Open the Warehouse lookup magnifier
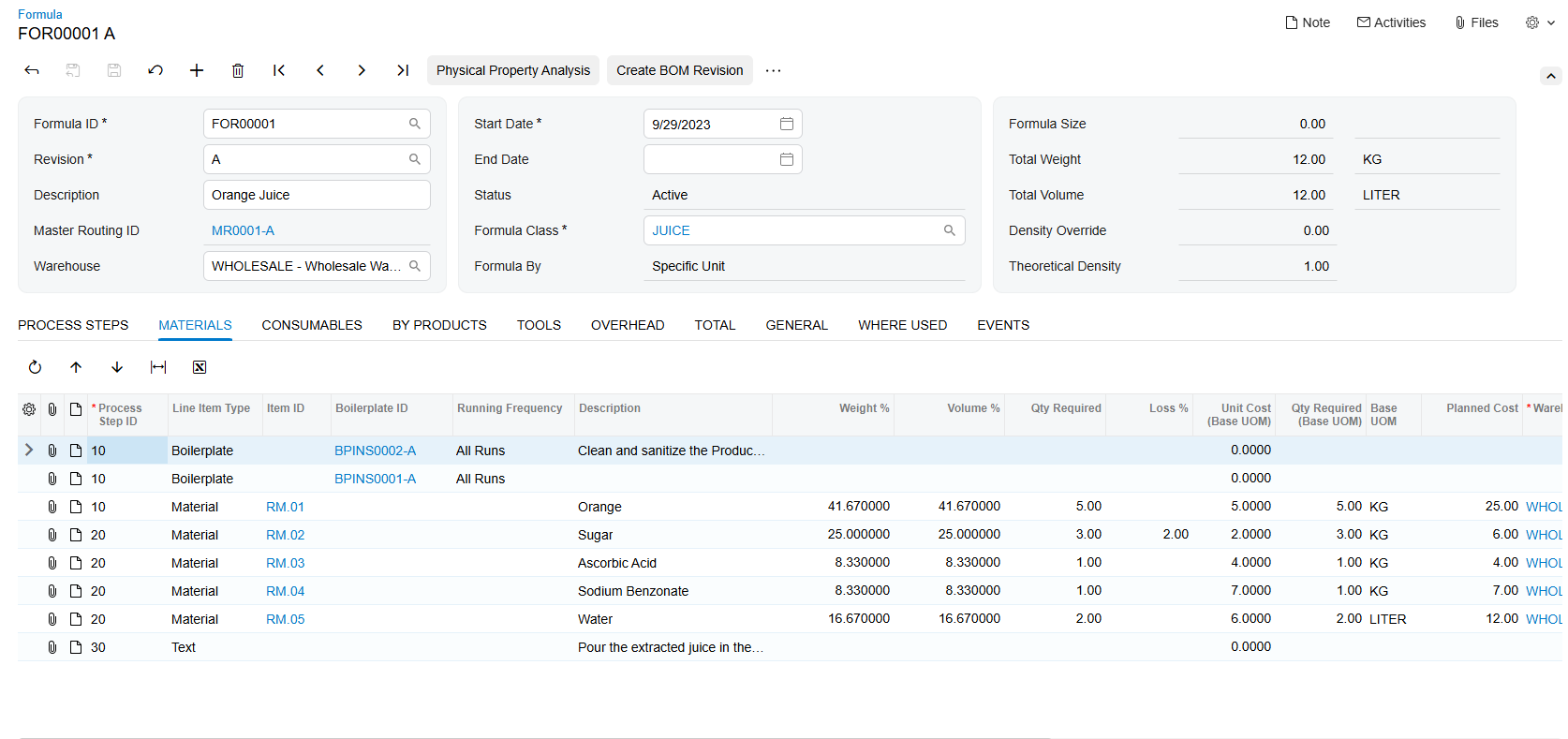The height and width of the screenshot is (739, 1568). 415,266
